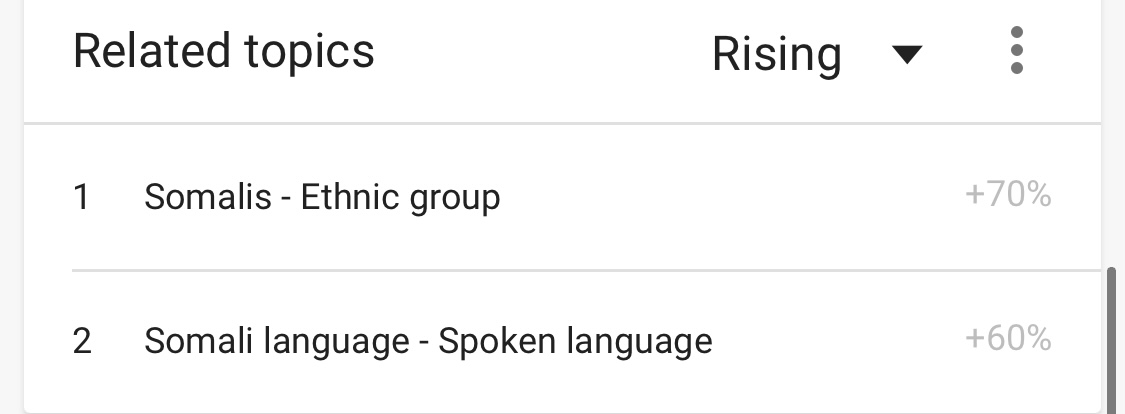Screen dimensions: 1125x414
Task: Click the +70% rise percentage
Action: [1007, 195]
